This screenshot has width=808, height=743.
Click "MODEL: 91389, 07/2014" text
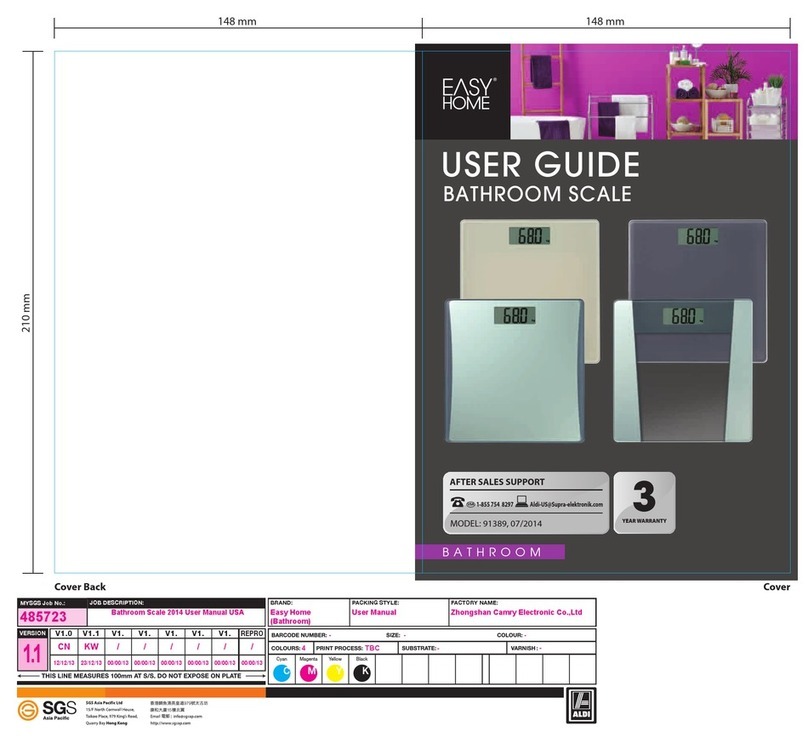(496, 524)
